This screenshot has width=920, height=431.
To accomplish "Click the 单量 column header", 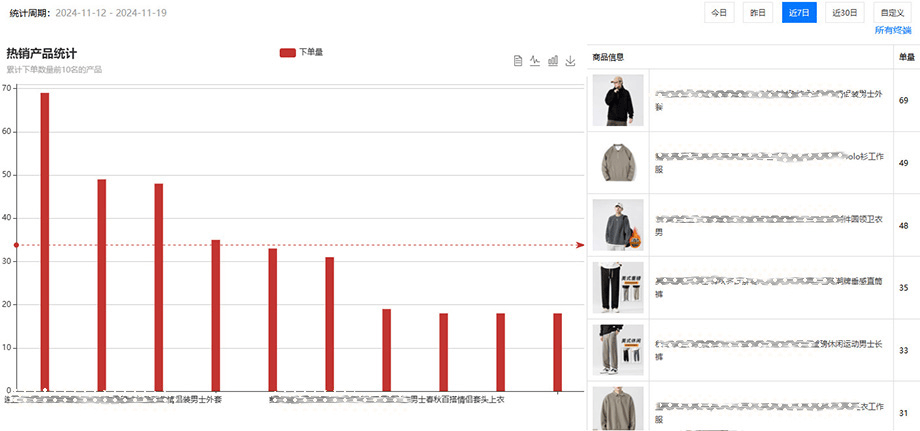I will (x=907, y=57).
